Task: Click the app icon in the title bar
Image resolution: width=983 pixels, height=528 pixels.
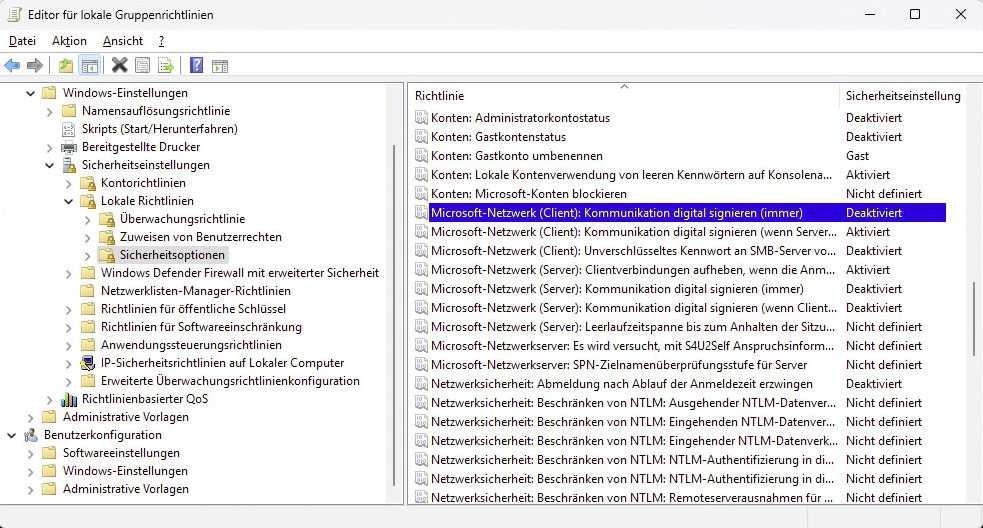Action: click(14, 14)
